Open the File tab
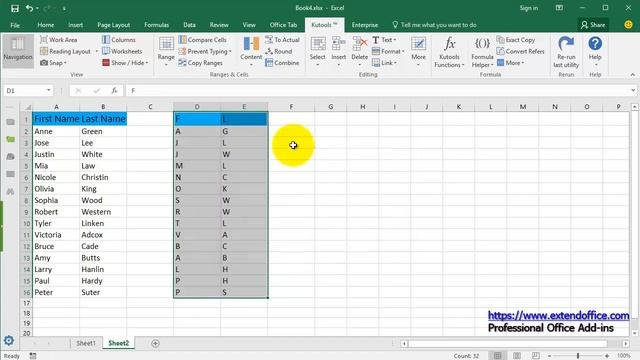 tap(15, 25)
